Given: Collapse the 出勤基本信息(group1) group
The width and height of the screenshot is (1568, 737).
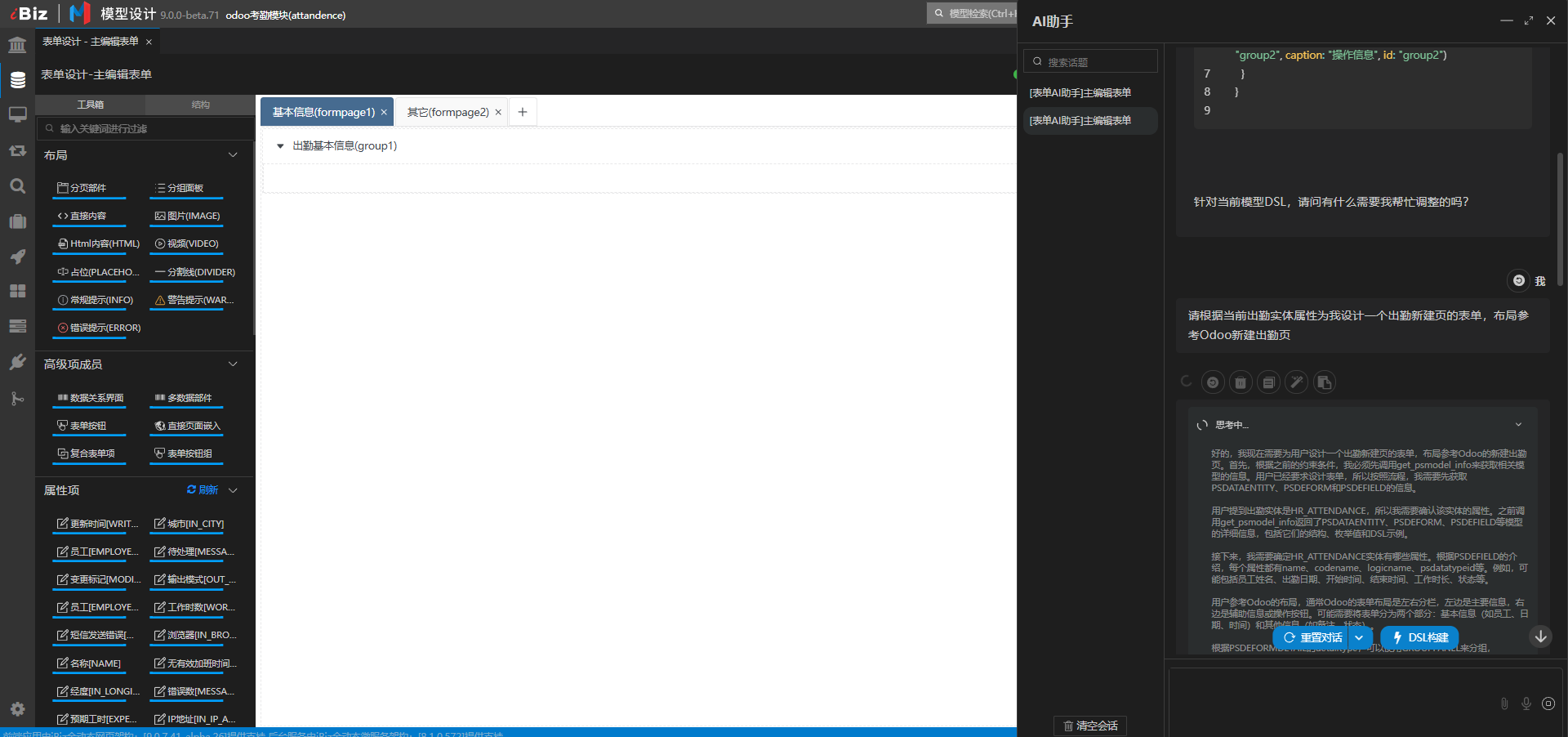Looking at the screenshot, I should coord(280,146).
